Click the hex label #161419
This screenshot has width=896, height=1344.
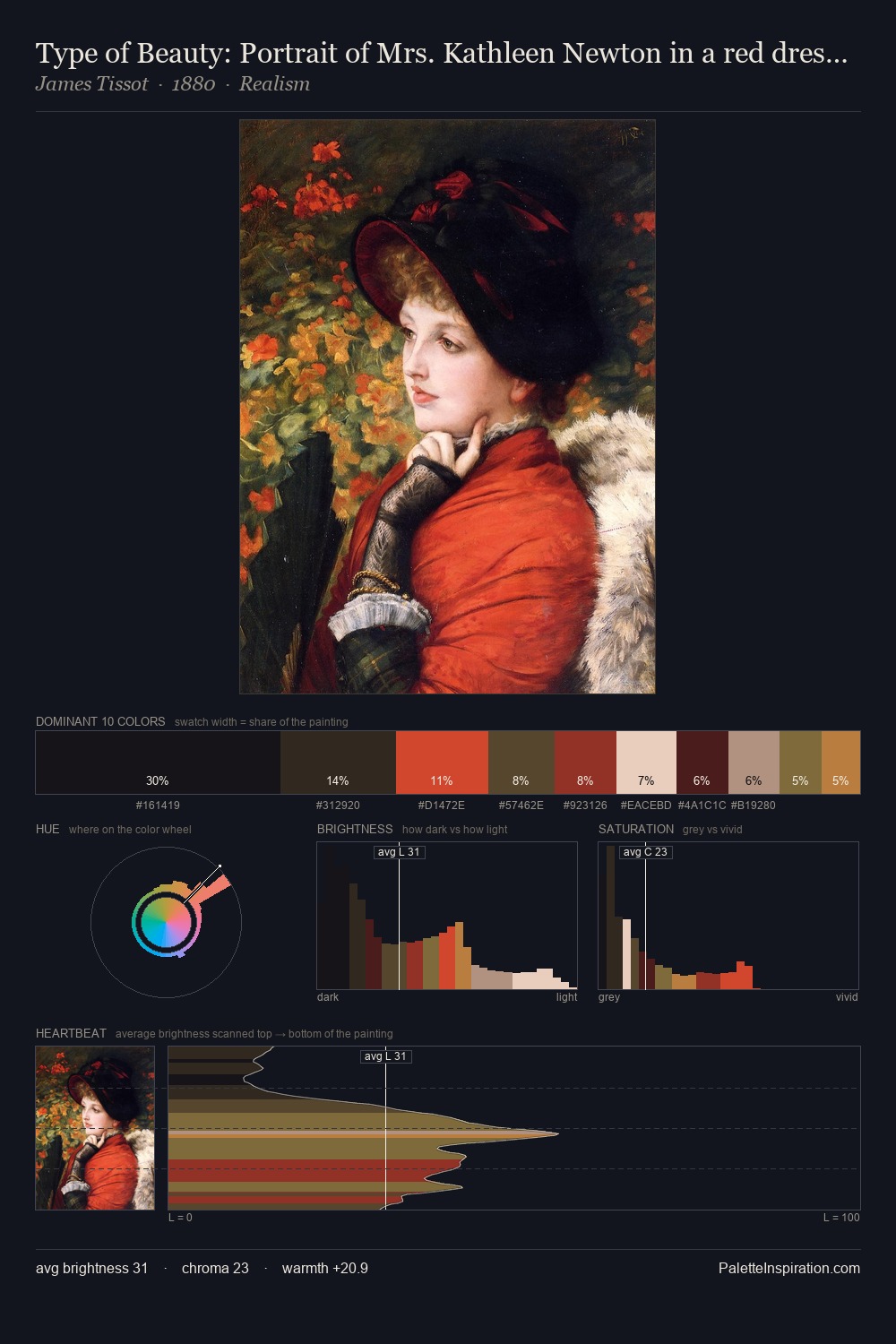[158, 806]
